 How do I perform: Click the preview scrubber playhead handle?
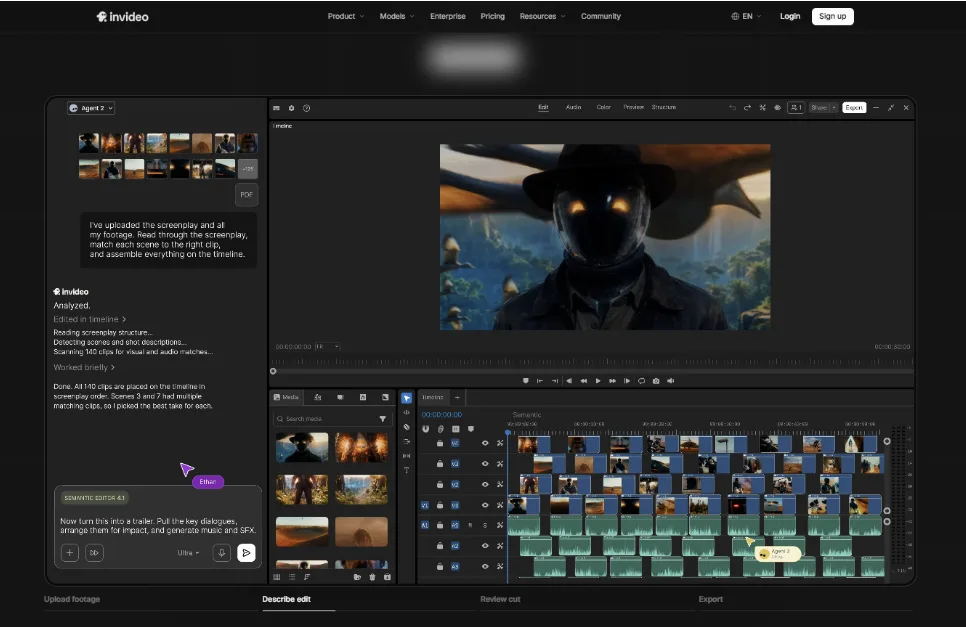(x=273, y=371)
